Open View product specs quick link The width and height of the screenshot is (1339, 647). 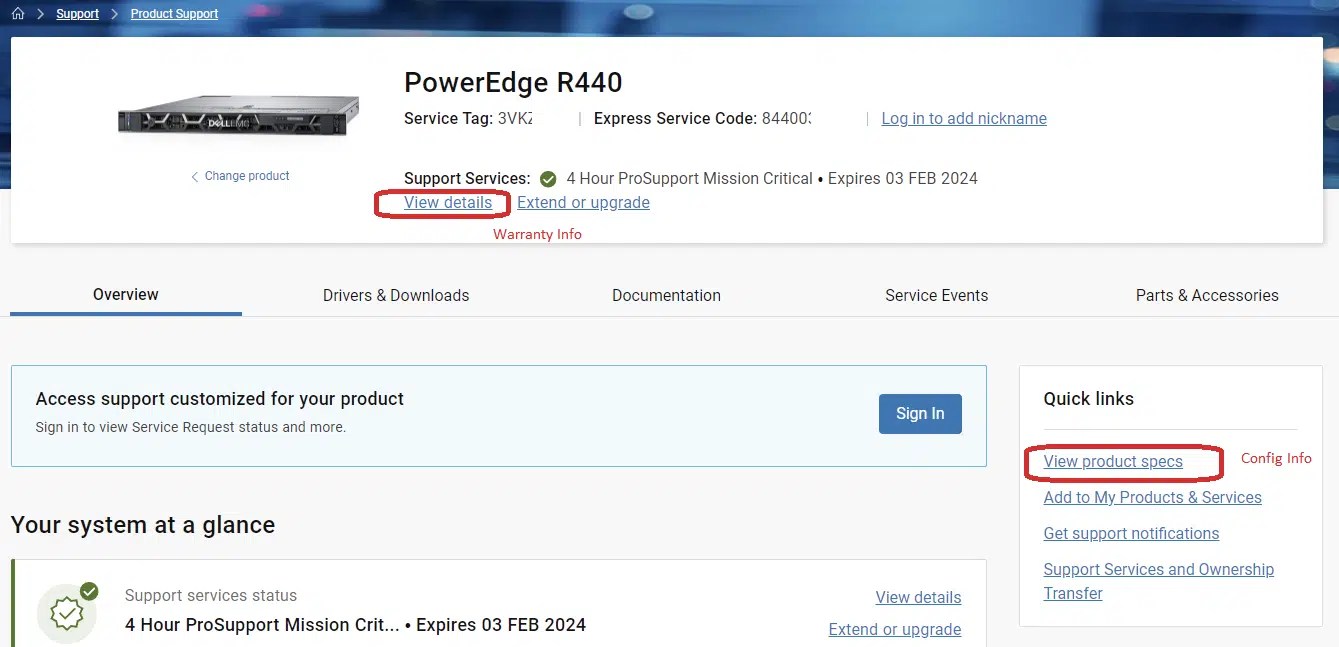[x=1113, y=461]
